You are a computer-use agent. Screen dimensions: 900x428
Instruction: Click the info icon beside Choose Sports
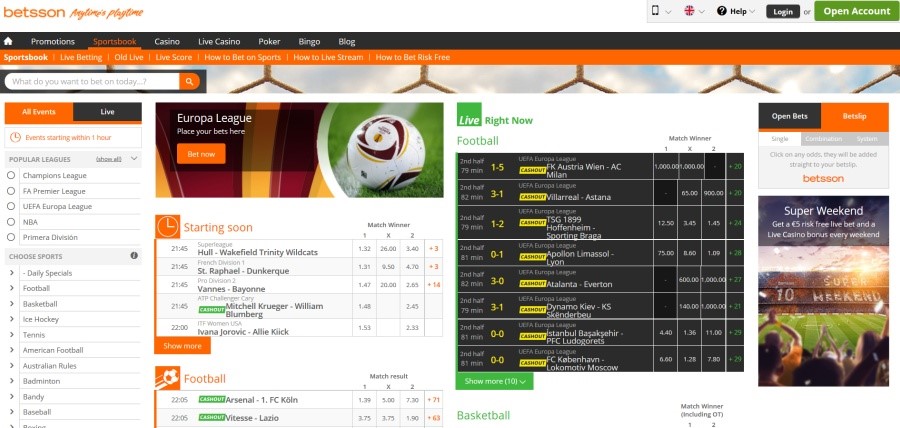134,256
